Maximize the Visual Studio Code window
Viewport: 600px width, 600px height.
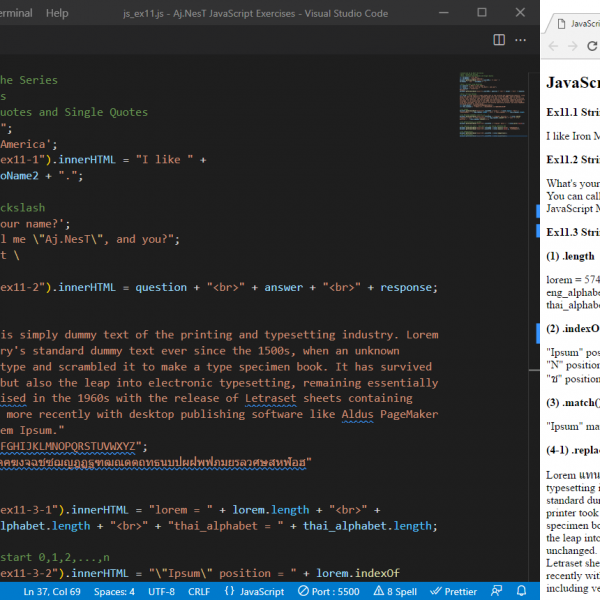[x=482, y=13]
